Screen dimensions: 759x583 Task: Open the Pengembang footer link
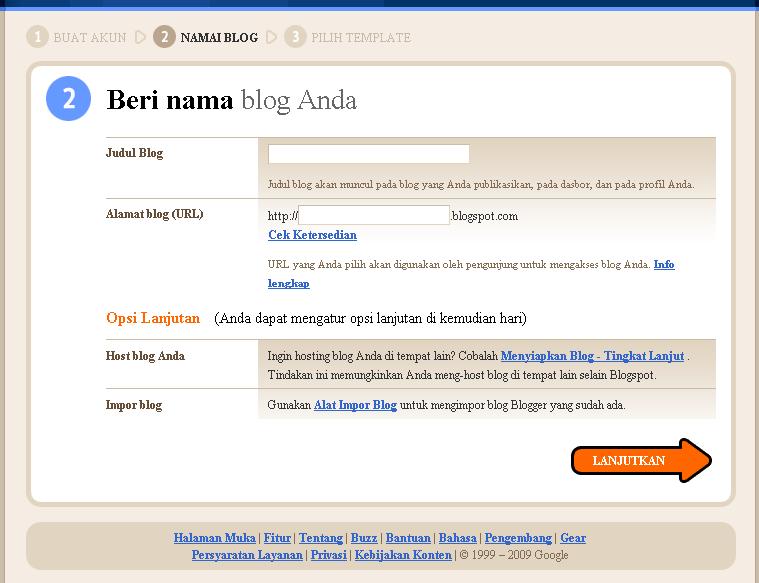click(x=518, y=538)
